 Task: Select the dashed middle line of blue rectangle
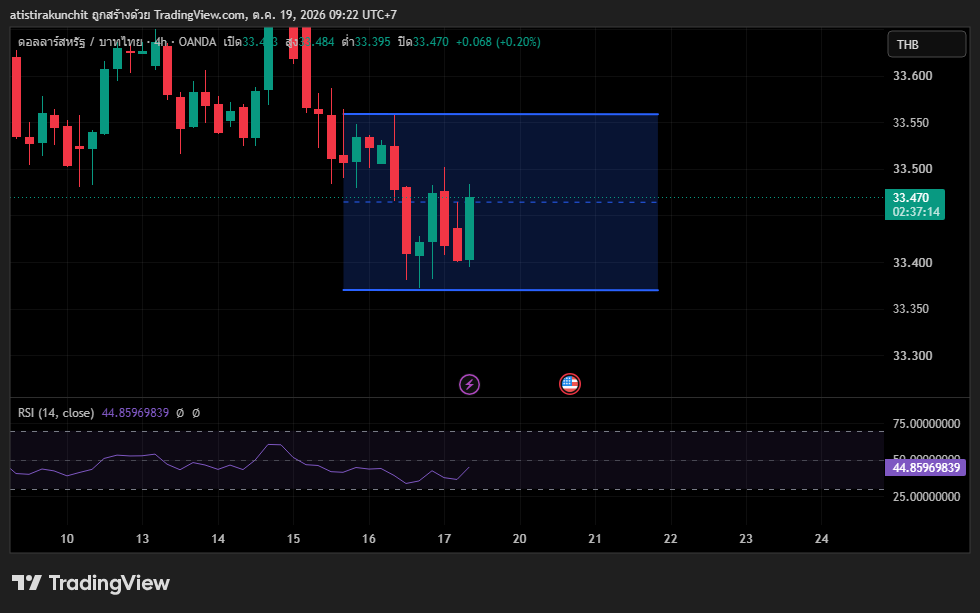click(x=501, y=202)
